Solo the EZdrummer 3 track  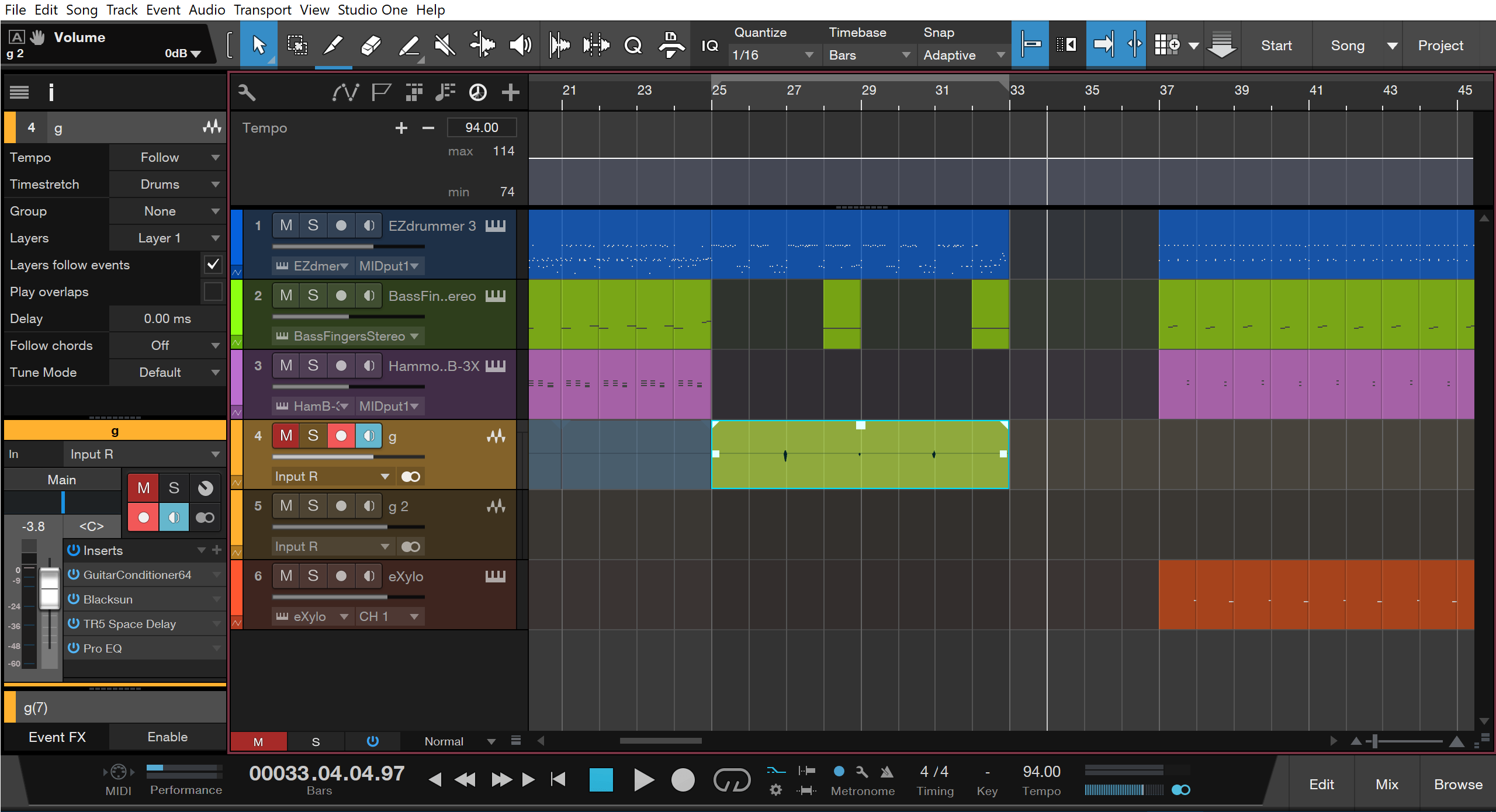313,225
